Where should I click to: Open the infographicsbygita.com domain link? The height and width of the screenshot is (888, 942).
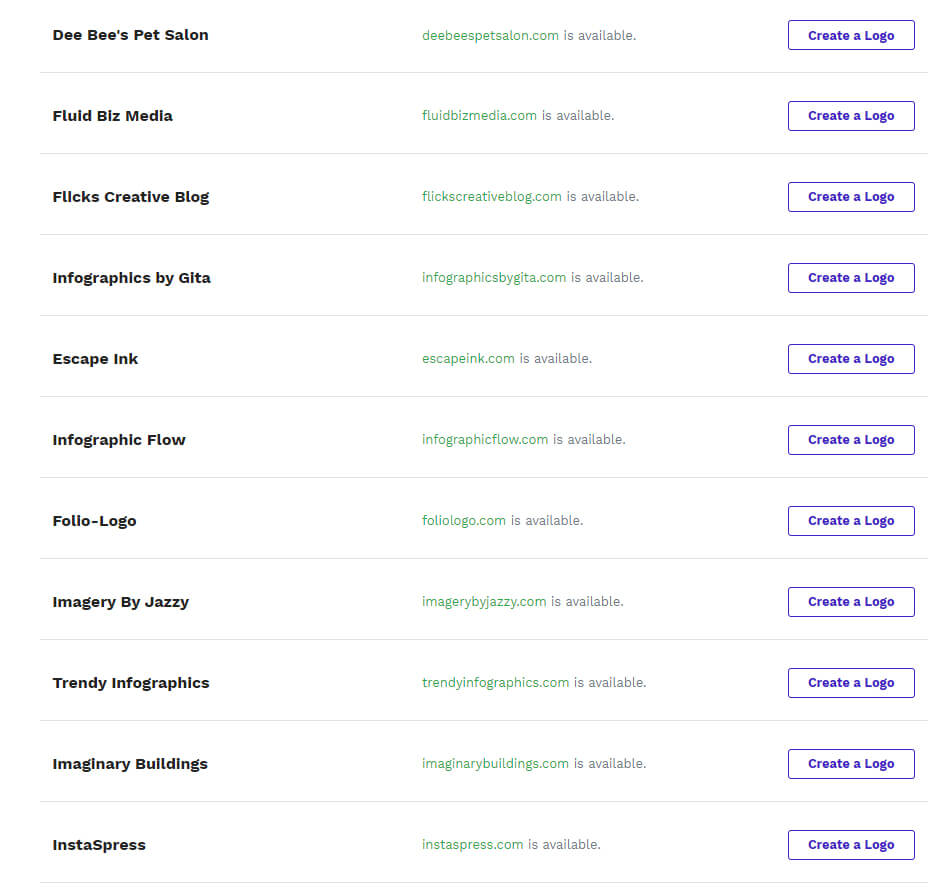point(494,278)
